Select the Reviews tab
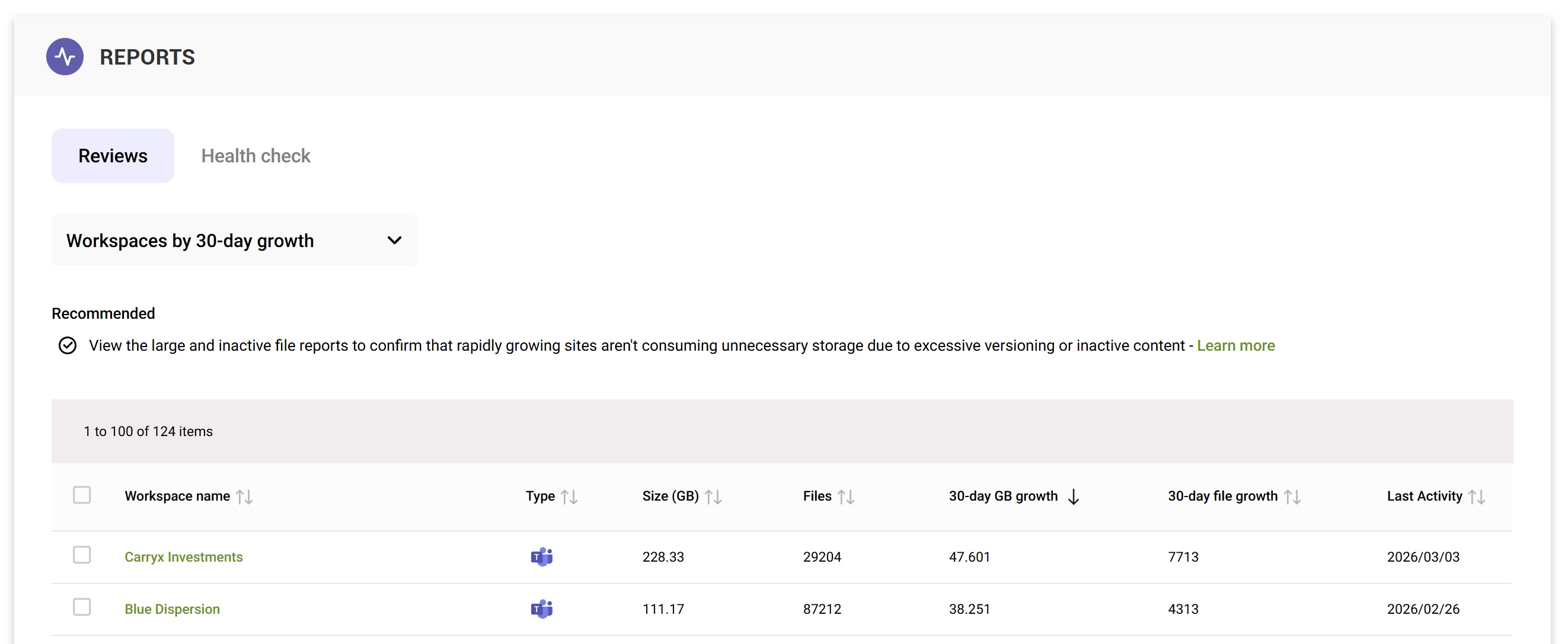1568x644 pixels. pos(112,156)
